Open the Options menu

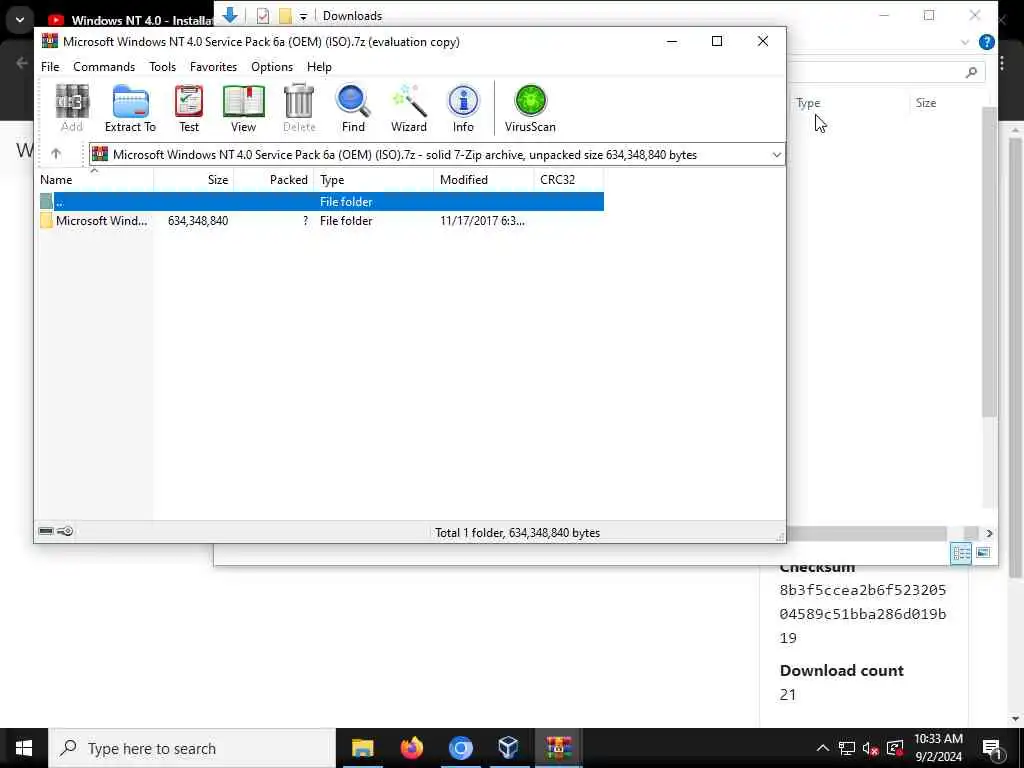coord(272,67)
